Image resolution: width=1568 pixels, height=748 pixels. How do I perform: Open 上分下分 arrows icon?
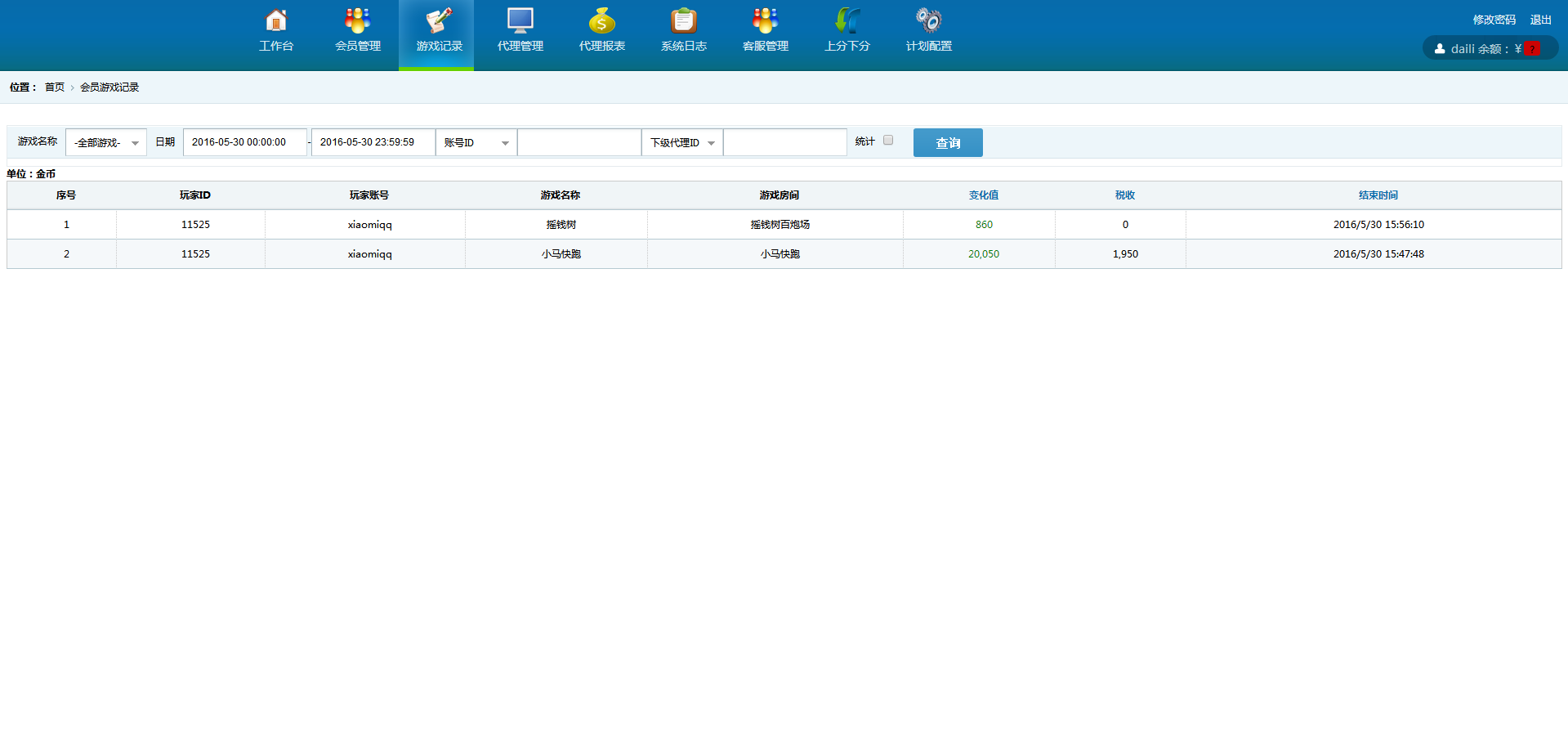tap(847, 21)
